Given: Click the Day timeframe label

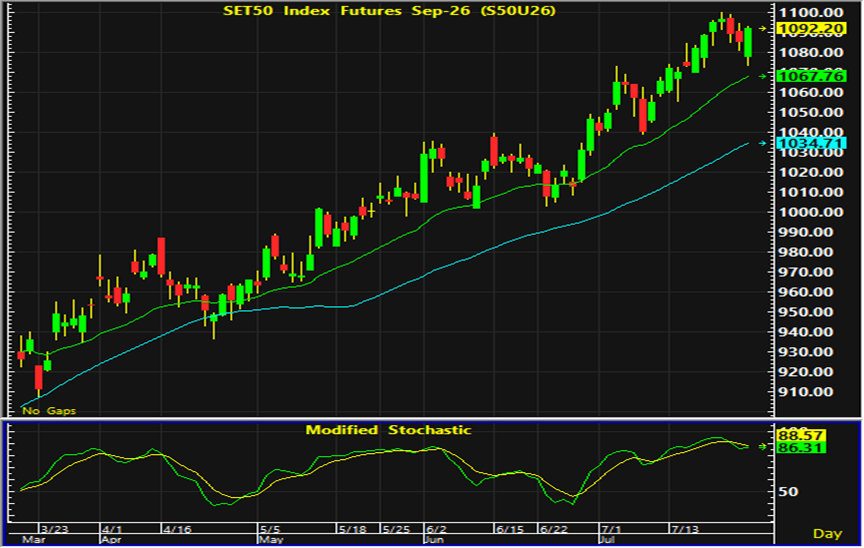Looking at the screenshot, I should (x=827, y=534).
